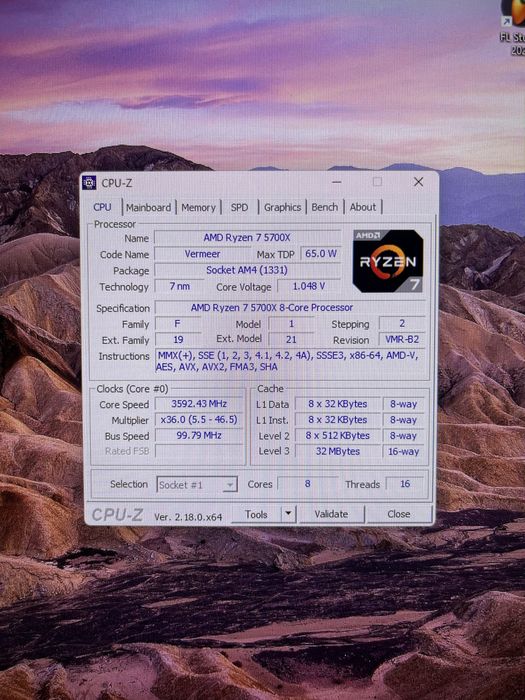Click the Package value Socket AM4 (1331)

[247, 270]
